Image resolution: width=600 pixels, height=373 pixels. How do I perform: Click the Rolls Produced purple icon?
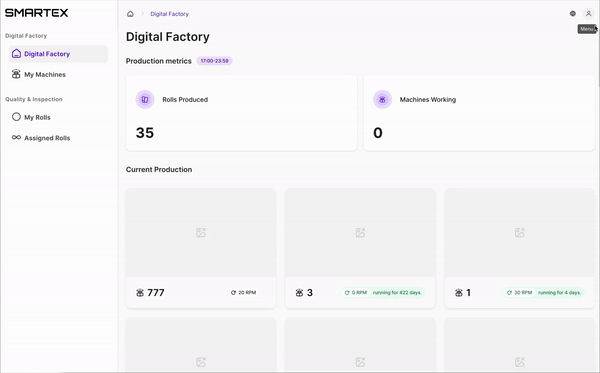pos(145,99)
